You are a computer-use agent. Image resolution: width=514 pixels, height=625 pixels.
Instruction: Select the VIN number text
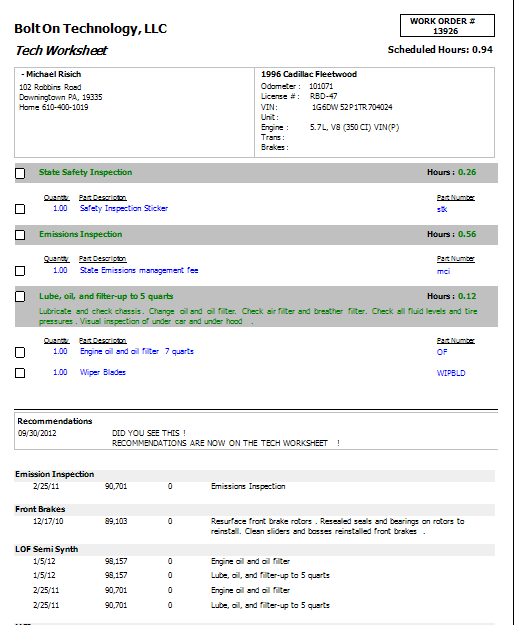point(352,107)
